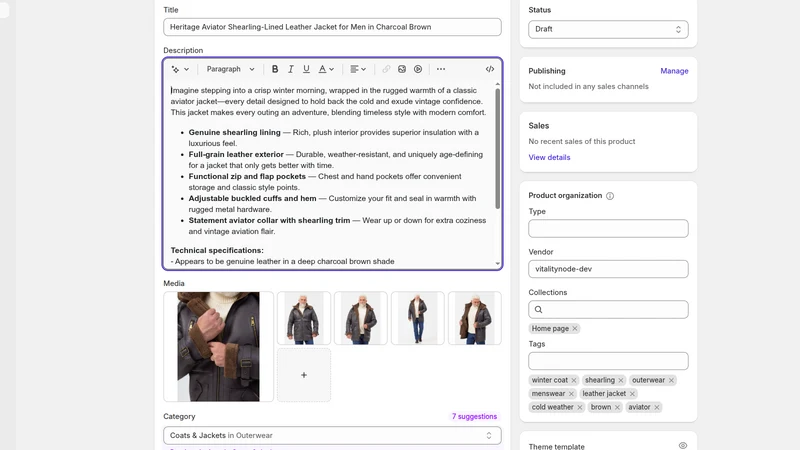
Task: Remove the menswear tag
Action: pyautogui.click(x=571, y=394)
